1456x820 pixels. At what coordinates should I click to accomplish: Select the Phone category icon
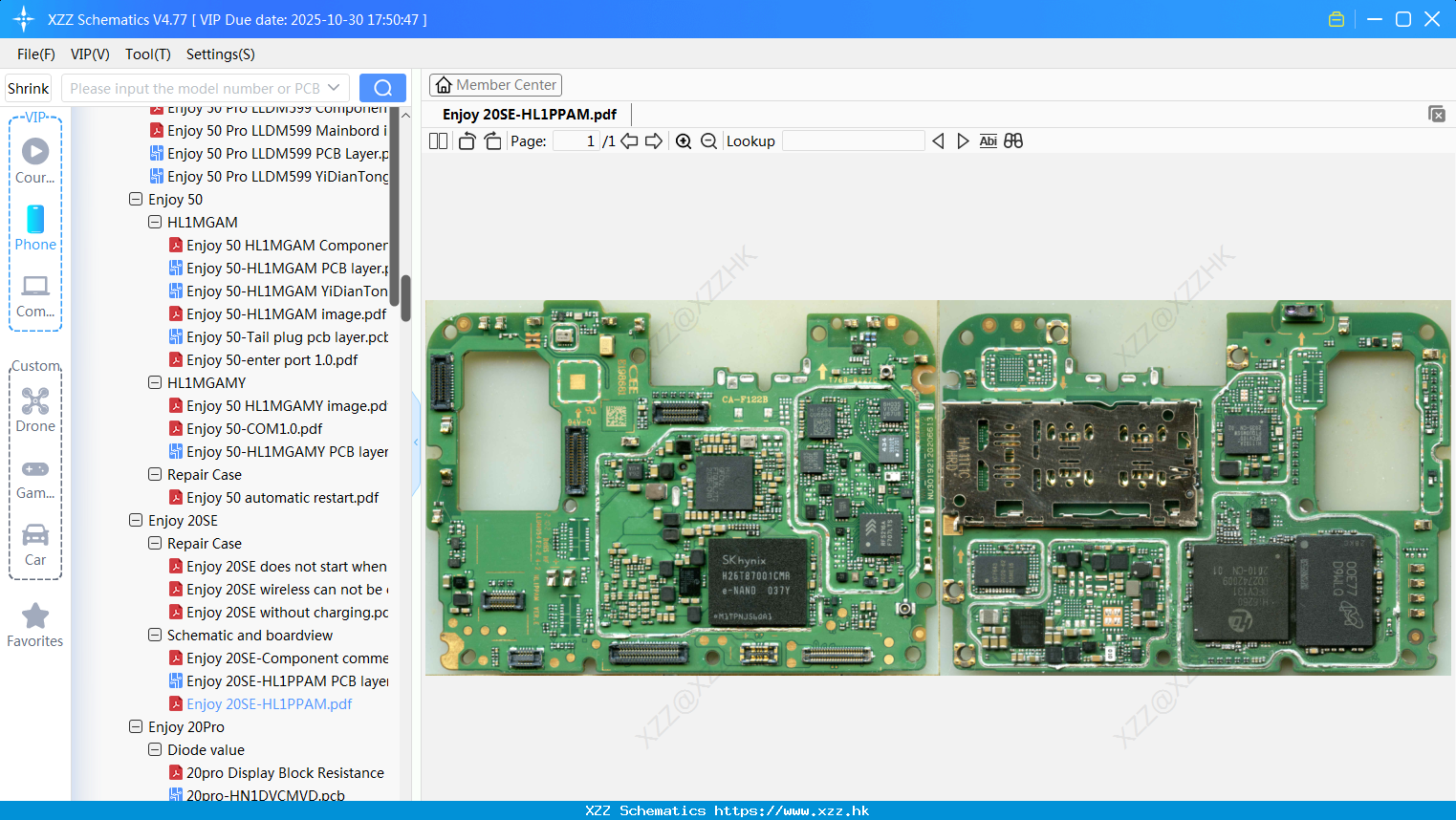pyautogui.click(x=35, y=228)
